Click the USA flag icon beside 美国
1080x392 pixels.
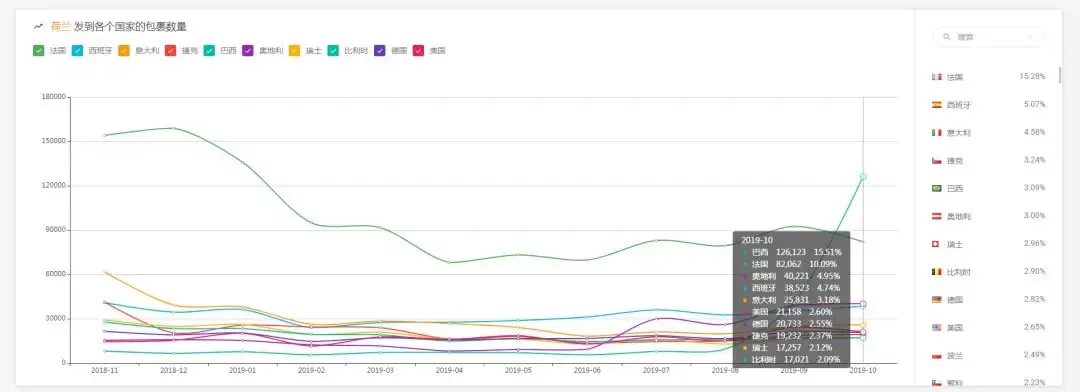coord(936,327)
